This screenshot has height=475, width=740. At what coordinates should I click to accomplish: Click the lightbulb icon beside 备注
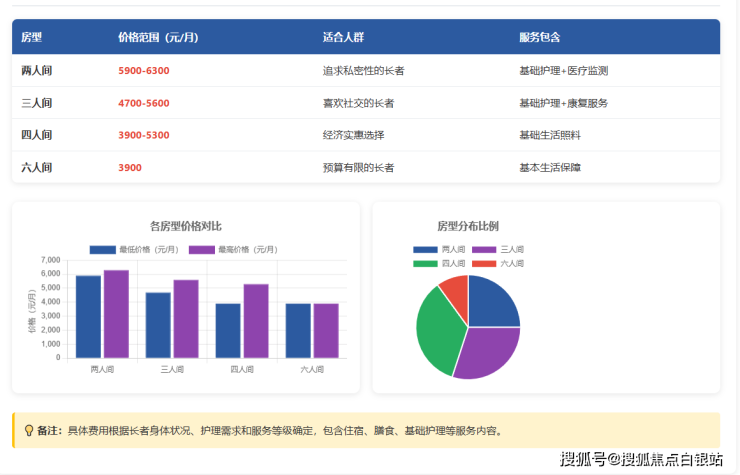(x=28, y=431)
